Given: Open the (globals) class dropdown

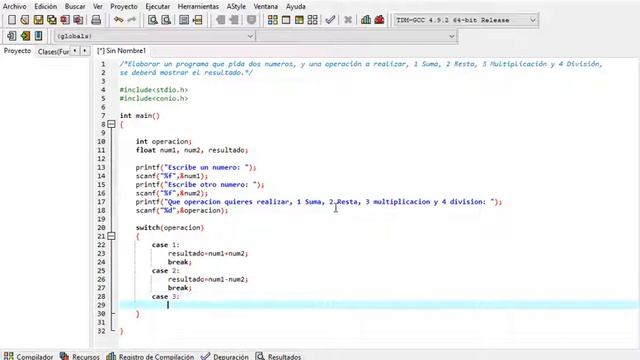Looking at the screenshot, I should pos(155,36).
